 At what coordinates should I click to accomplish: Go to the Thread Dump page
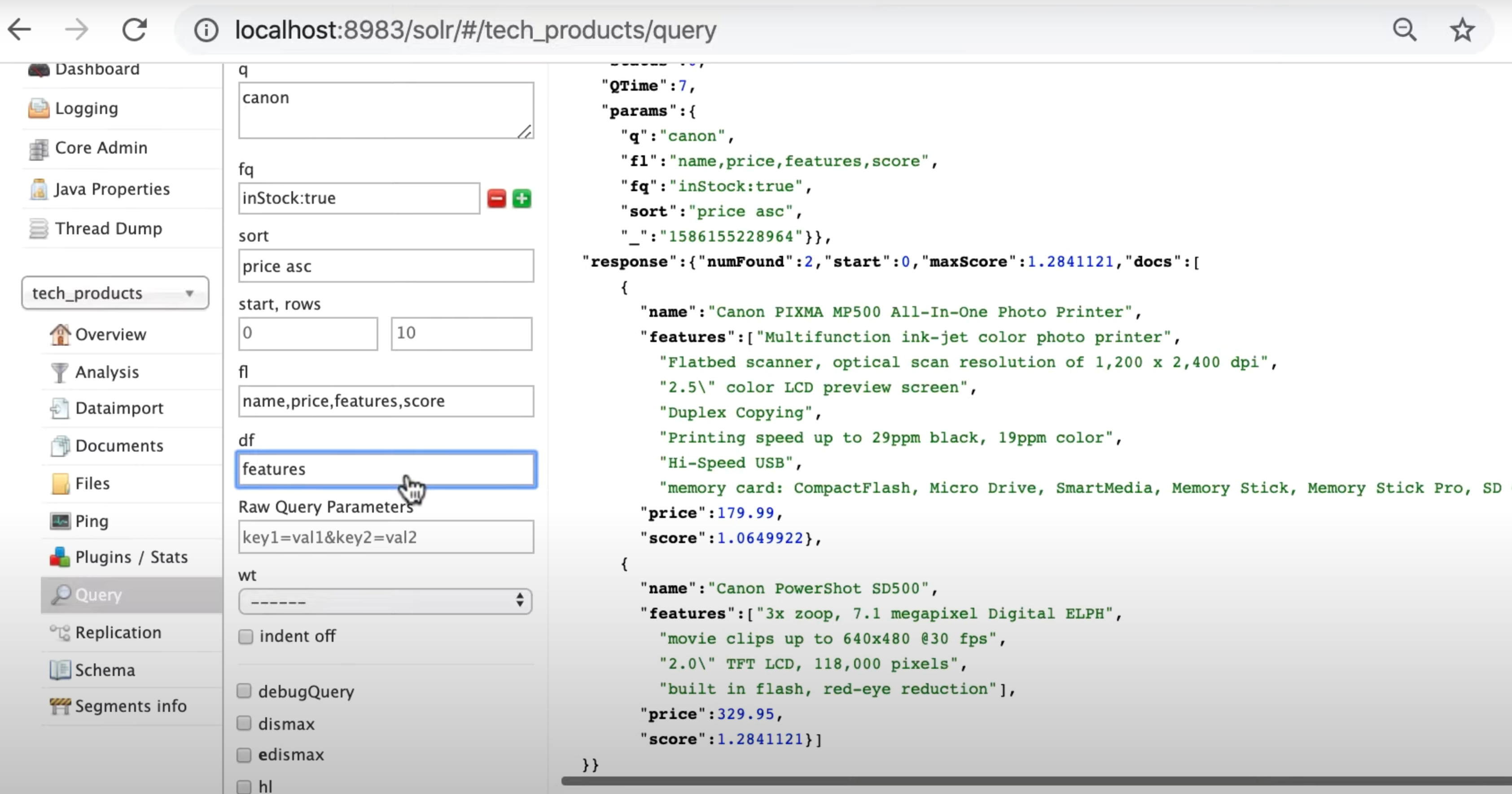click(108, 228)
